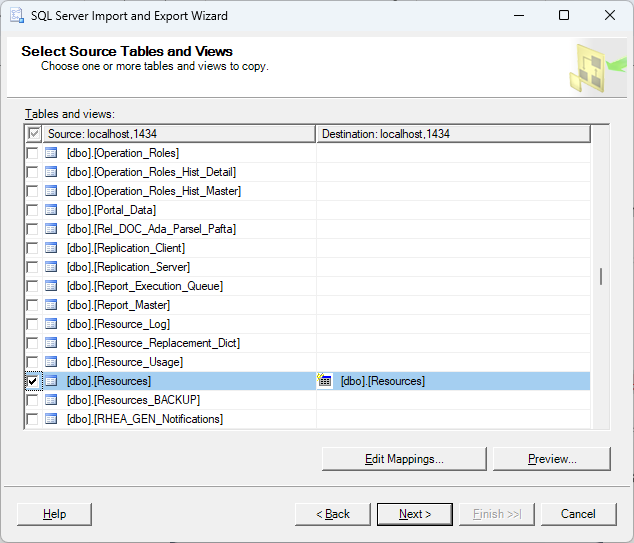Screen dimensions: 634x543
Task: Click the Preview button
Action: coord(552,459)
